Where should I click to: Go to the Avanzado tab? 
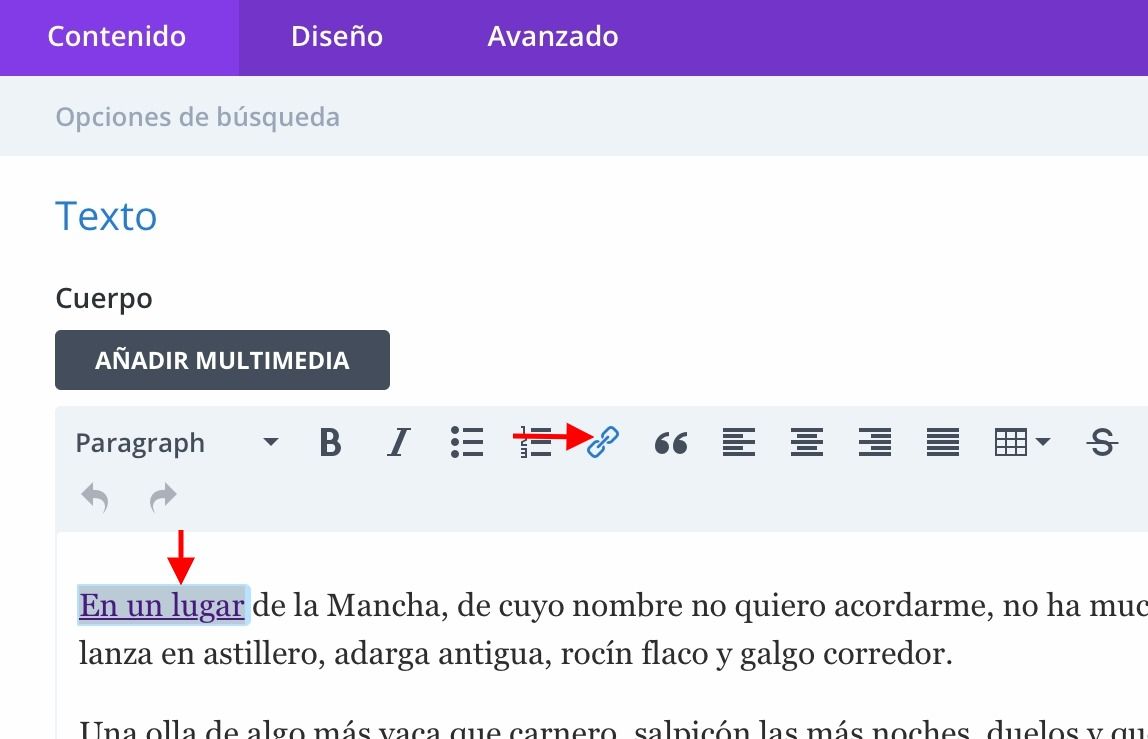click(553, 37)
